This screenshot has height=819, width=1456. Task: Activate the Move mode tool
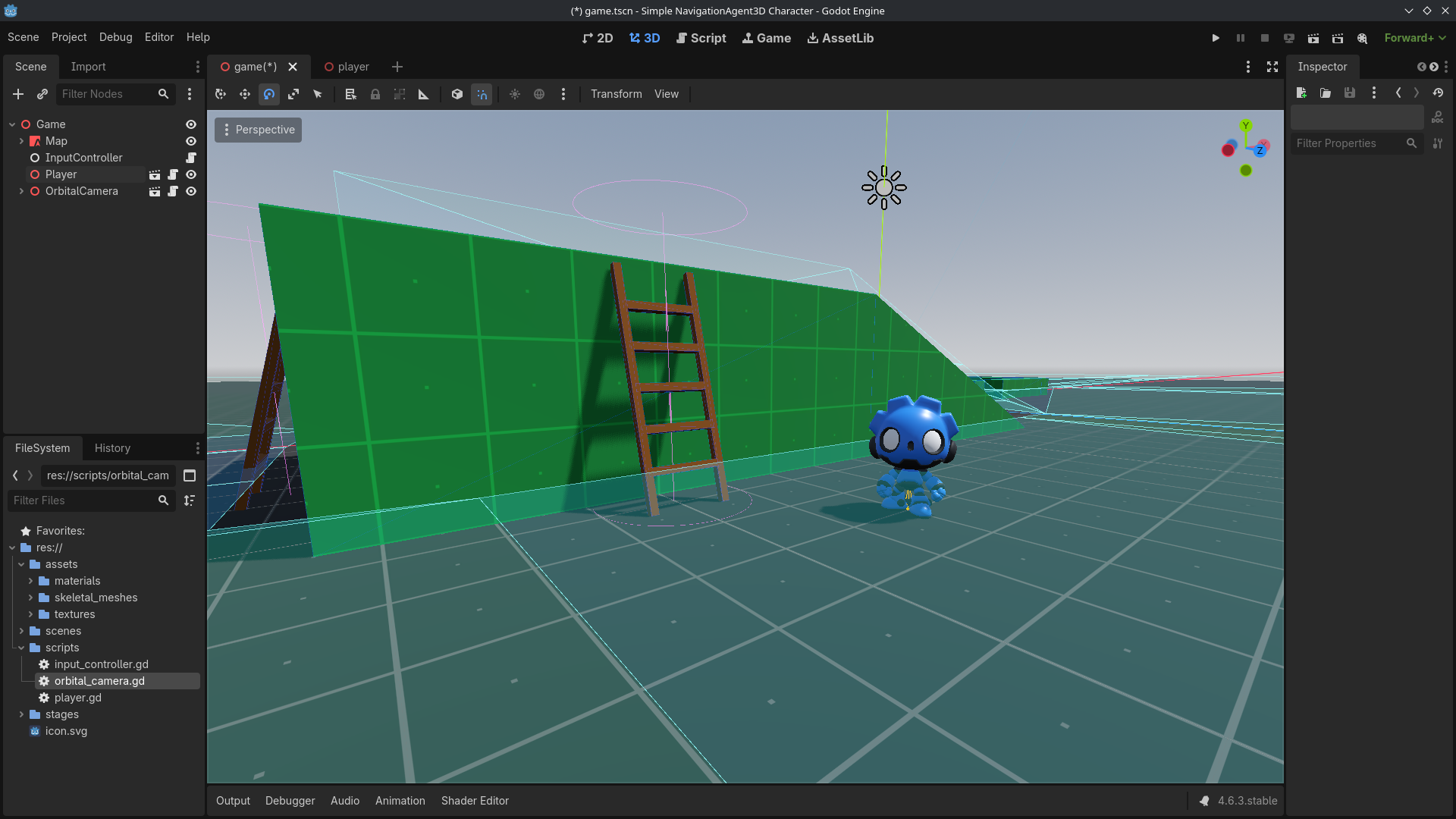[245, 94]
